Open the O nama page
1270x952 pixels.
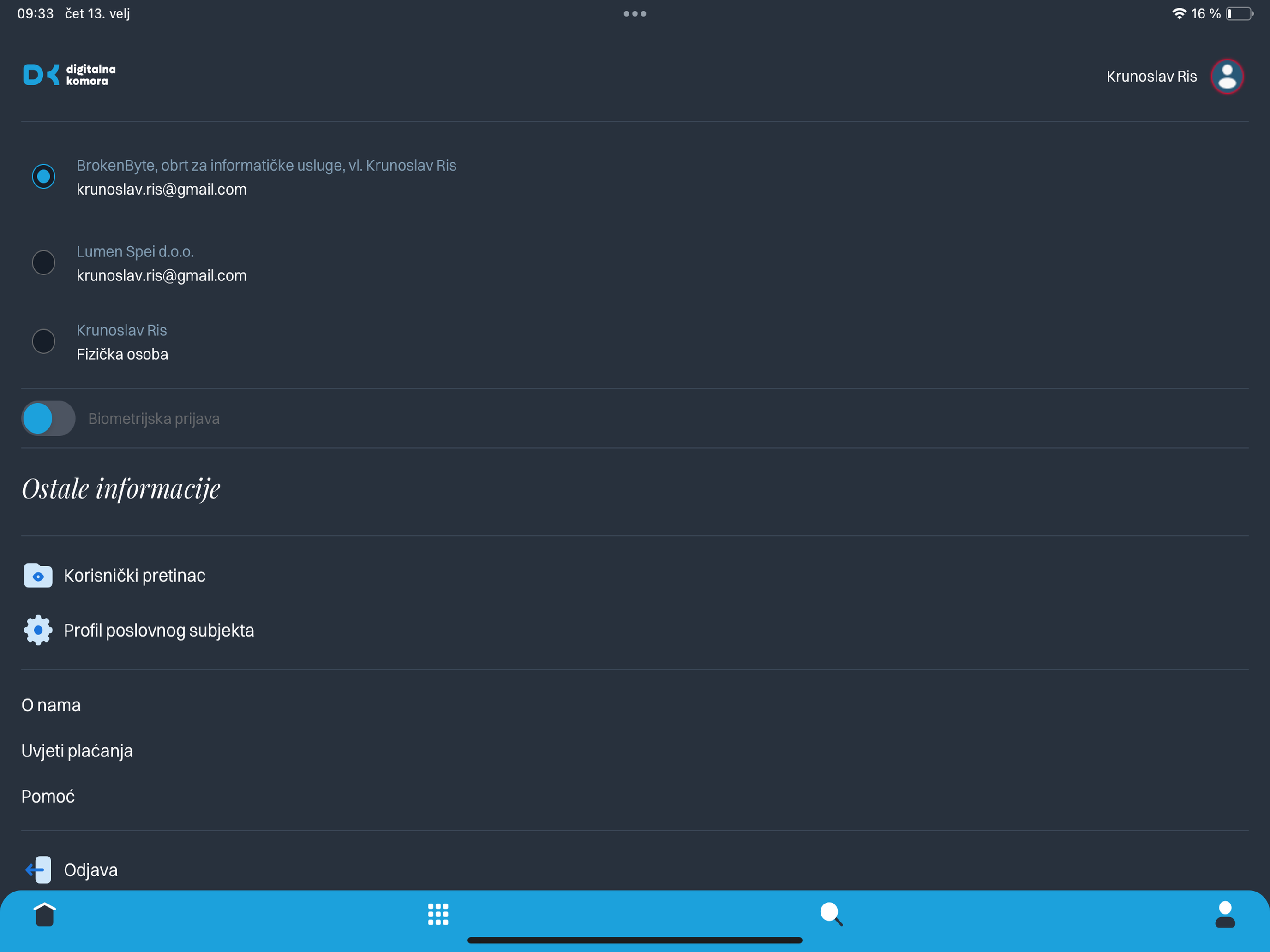pyautogui.click(x=51, y=705)
